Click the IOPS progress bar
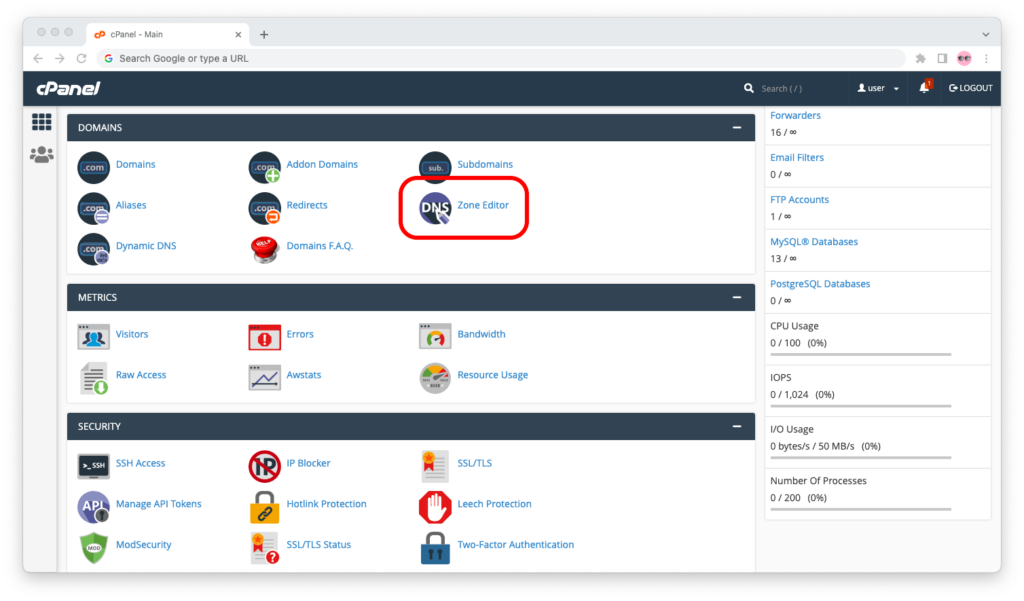Screen dimensions: 1024x601 coord(861,406)
